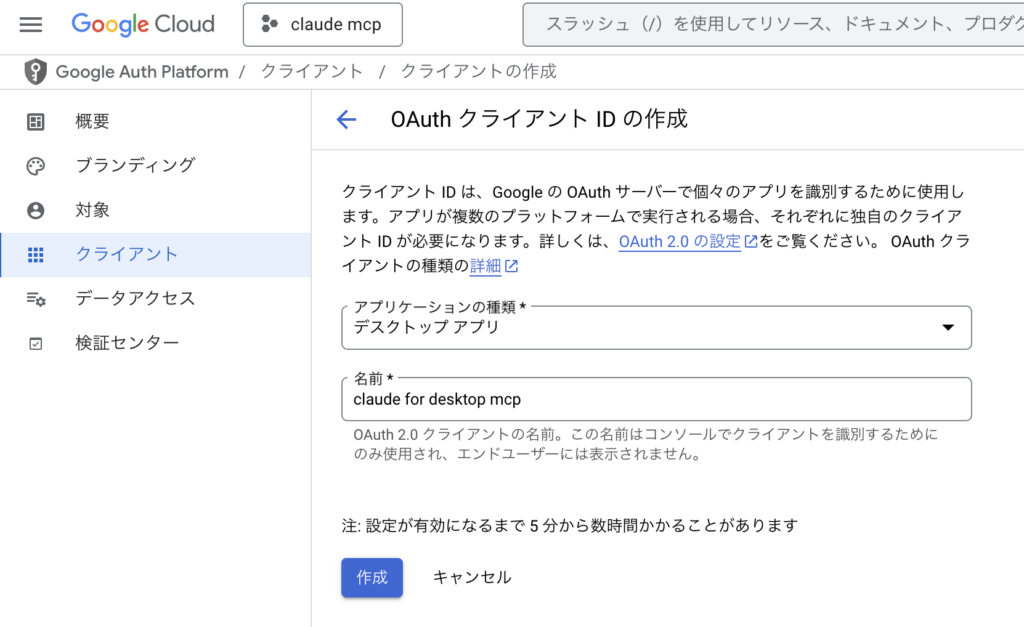Click the 検証センター checkmark icon
The height and width of the screenshot is (627, 1024).
pyautogui.click(x=36, y=343)
